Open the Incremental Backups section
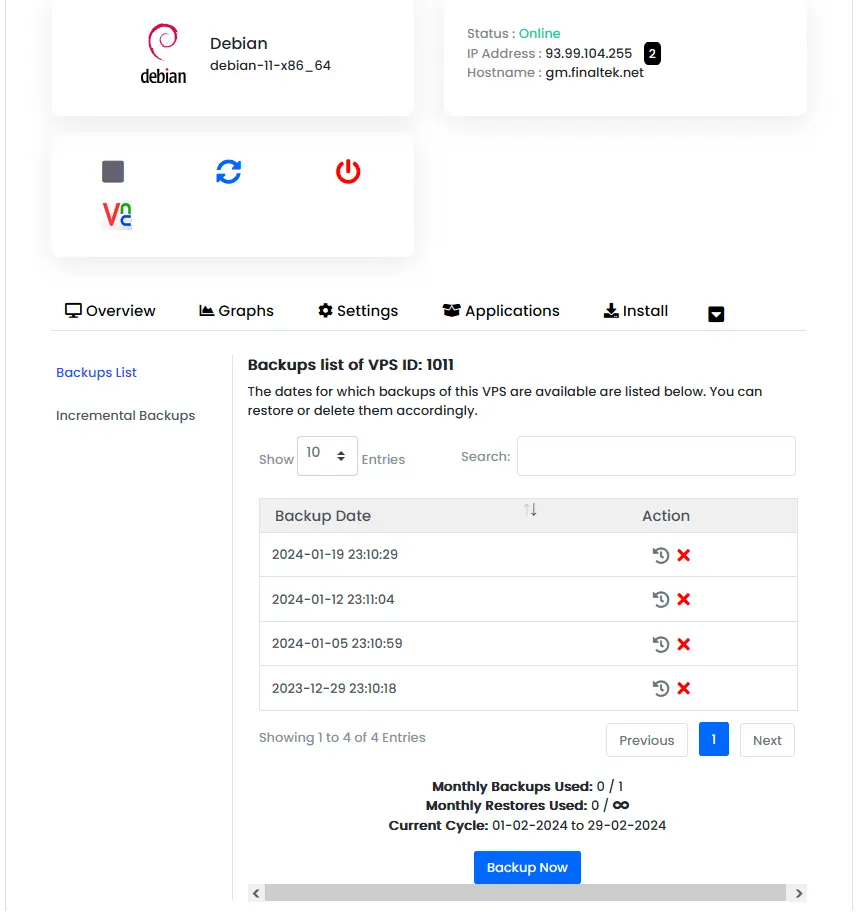The width and height of the screenshot is (859, 914). point(125,415)
